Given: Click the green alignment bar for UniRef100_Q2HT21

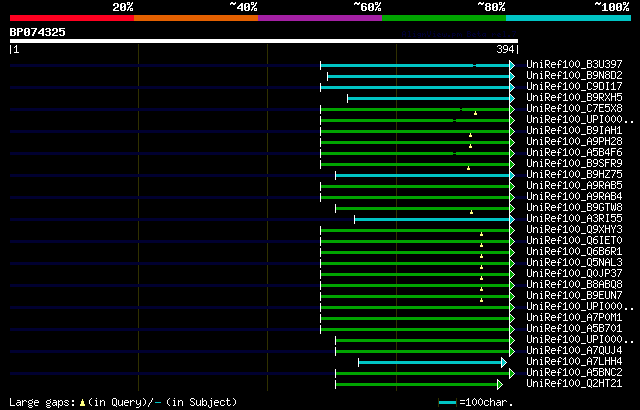Looking at the screenshot, I should coord(416,385).
